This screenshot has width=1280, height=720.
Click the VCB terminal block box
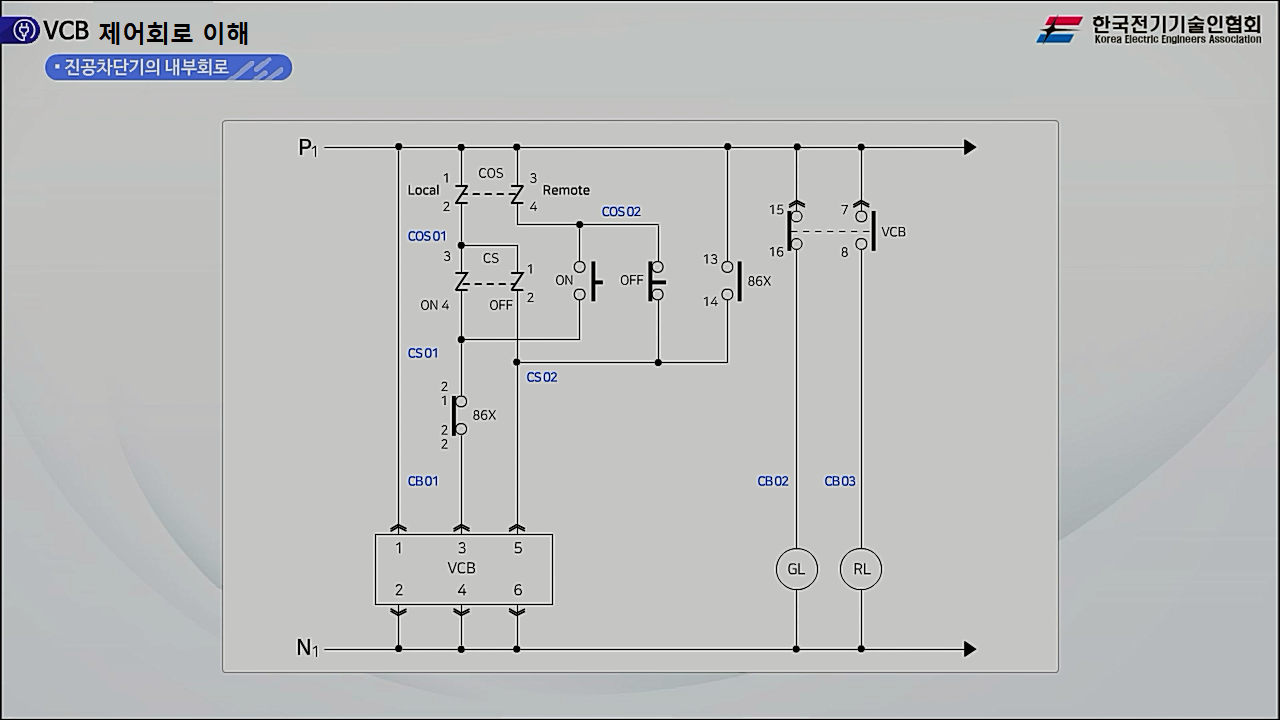coord(463,569)
